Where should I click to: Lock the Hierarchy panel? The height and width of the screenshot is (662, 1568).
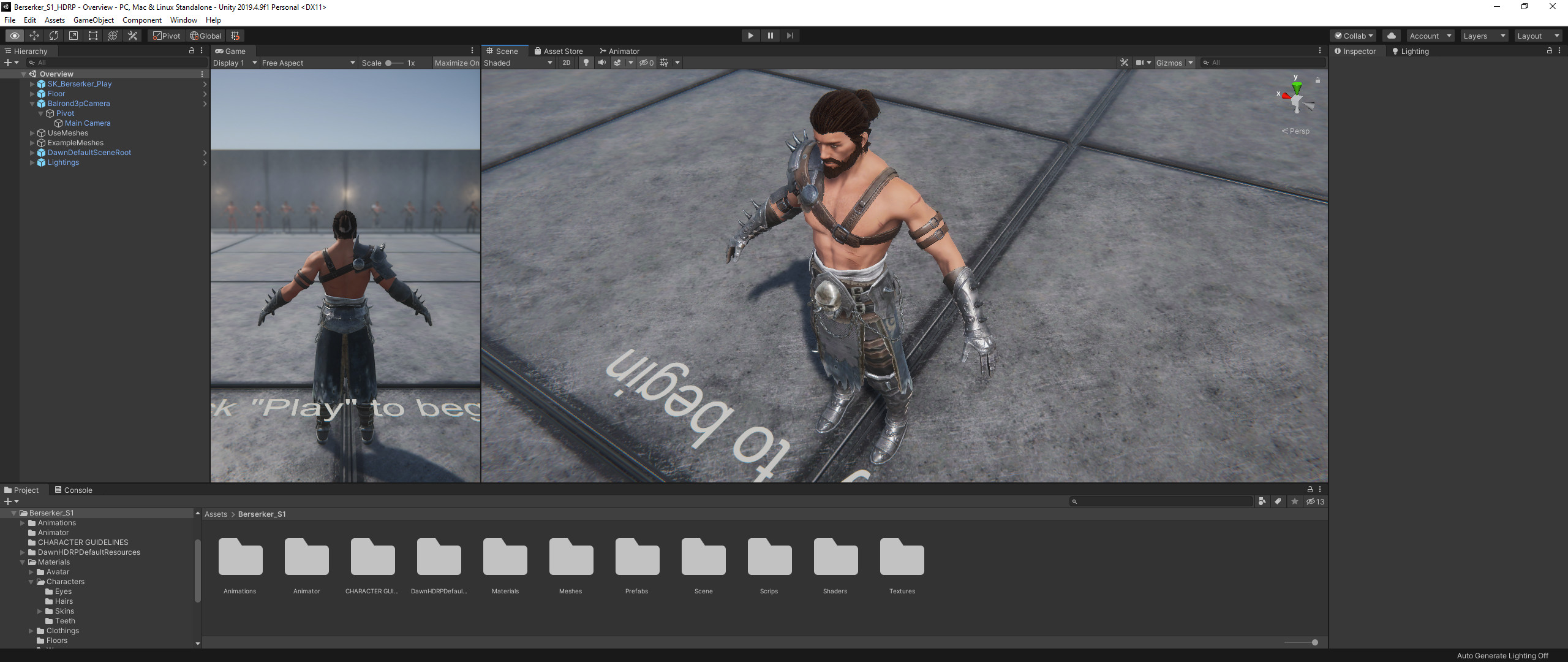192,51
